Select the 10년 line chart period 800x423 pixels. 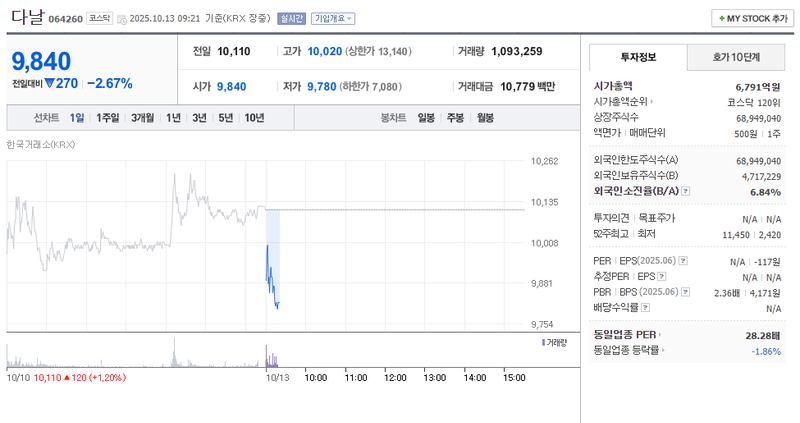254,118
